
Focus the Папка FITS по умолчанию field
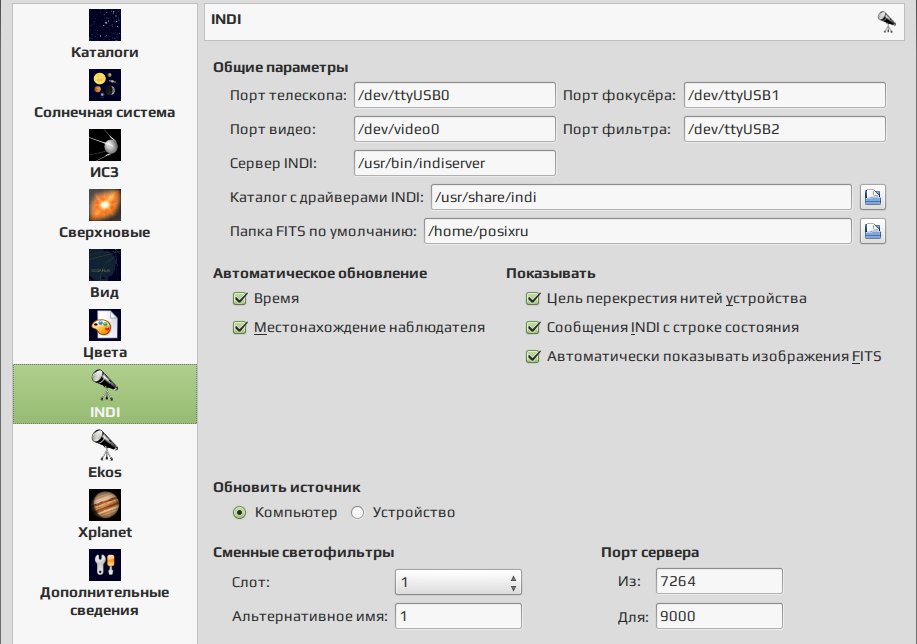tap(637, 231)
